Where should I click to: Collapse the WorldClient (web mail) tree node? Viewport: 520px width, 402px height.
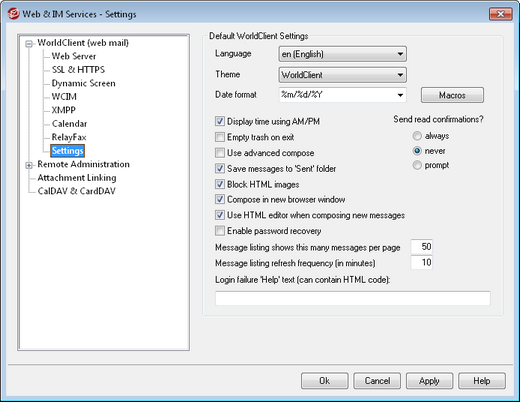coord(29,44)
